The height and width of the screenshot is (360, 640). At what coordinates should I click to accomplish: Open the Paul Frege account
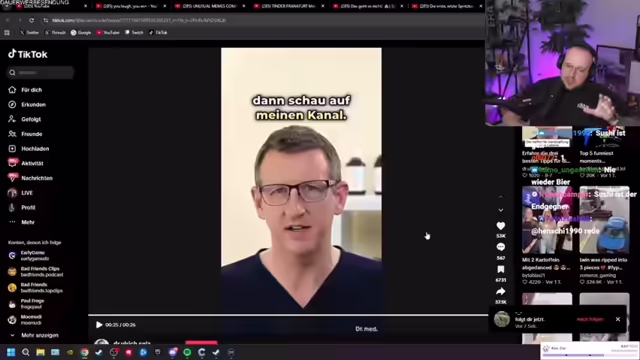click(x=32, y=304)
